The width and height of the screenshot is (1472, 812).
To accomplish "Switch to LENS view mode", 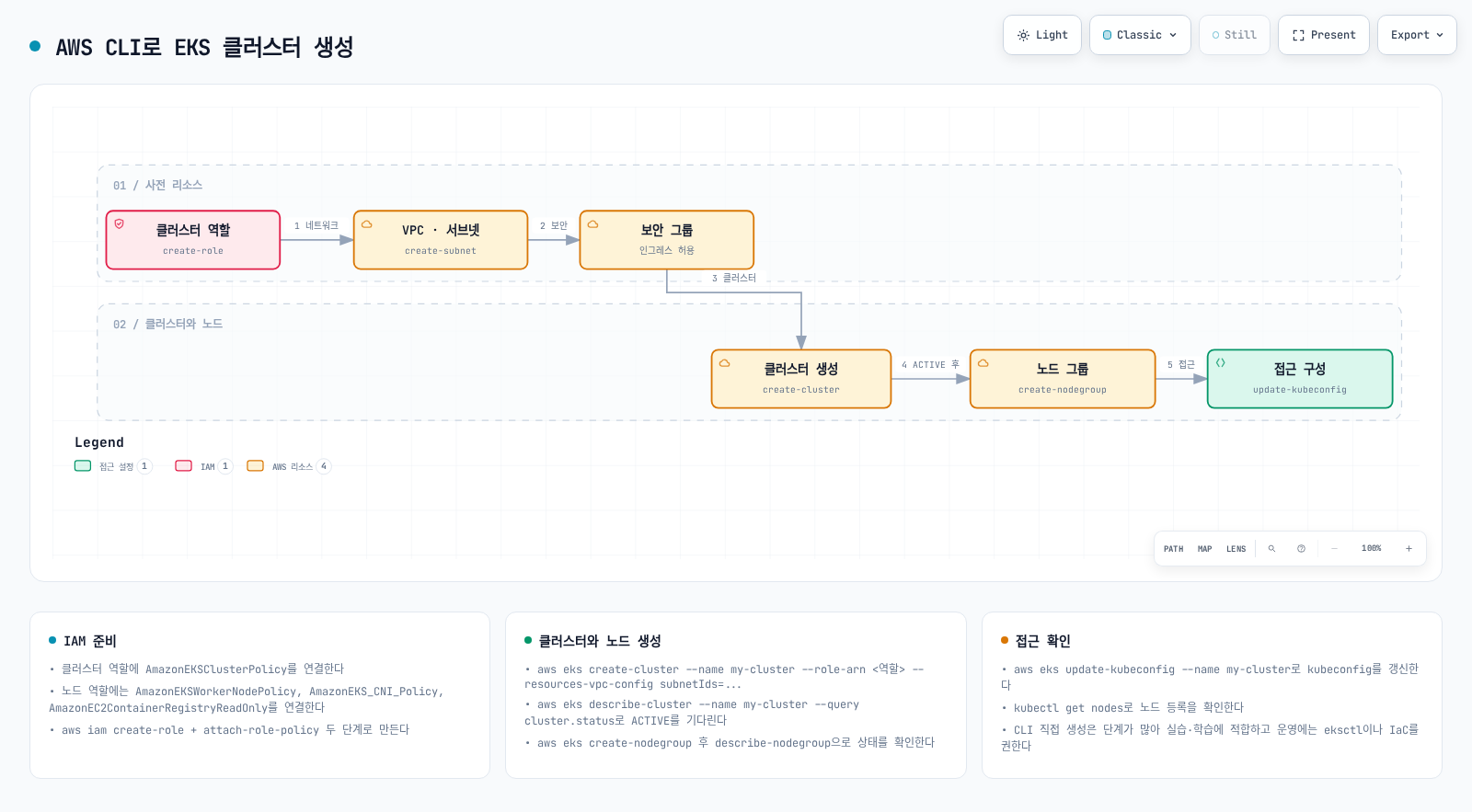I will (1236, 549).
